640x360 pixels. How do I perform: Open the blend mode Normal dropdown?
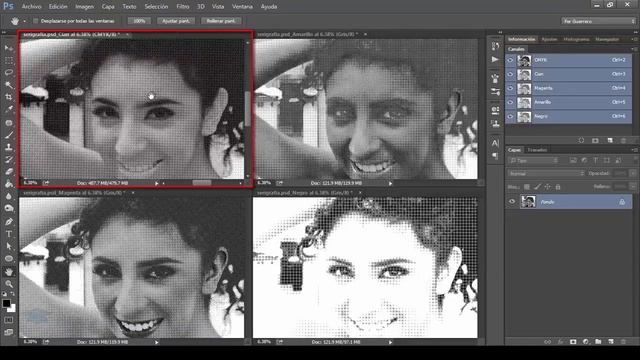click(x=546, y=173)
